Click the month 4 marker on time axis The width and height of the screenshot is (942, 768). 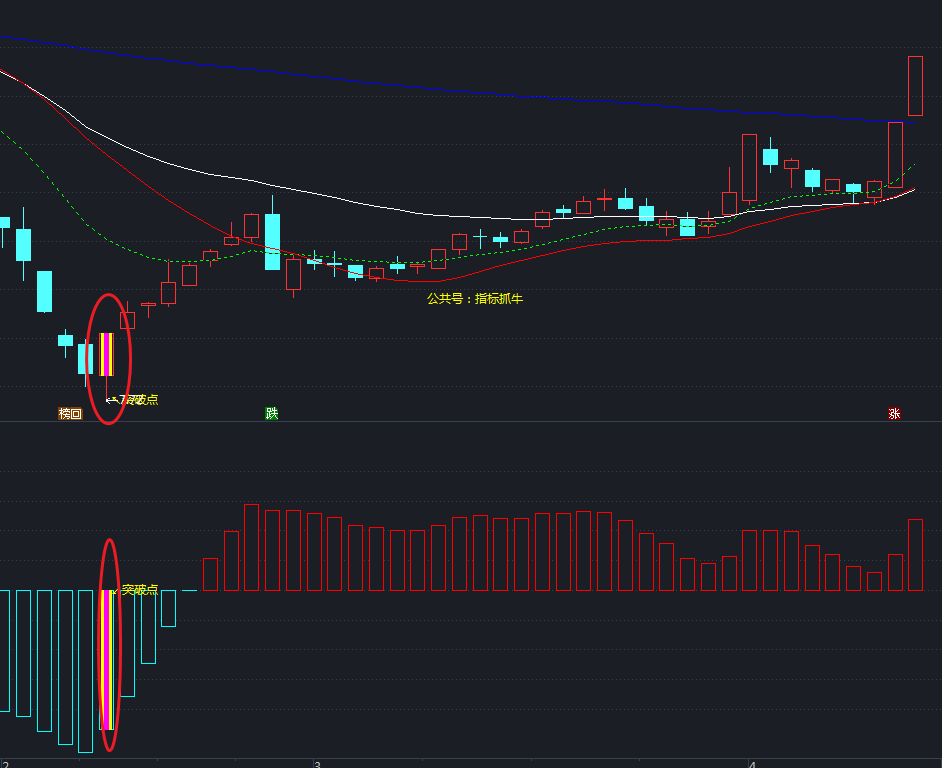pos(752,763)
